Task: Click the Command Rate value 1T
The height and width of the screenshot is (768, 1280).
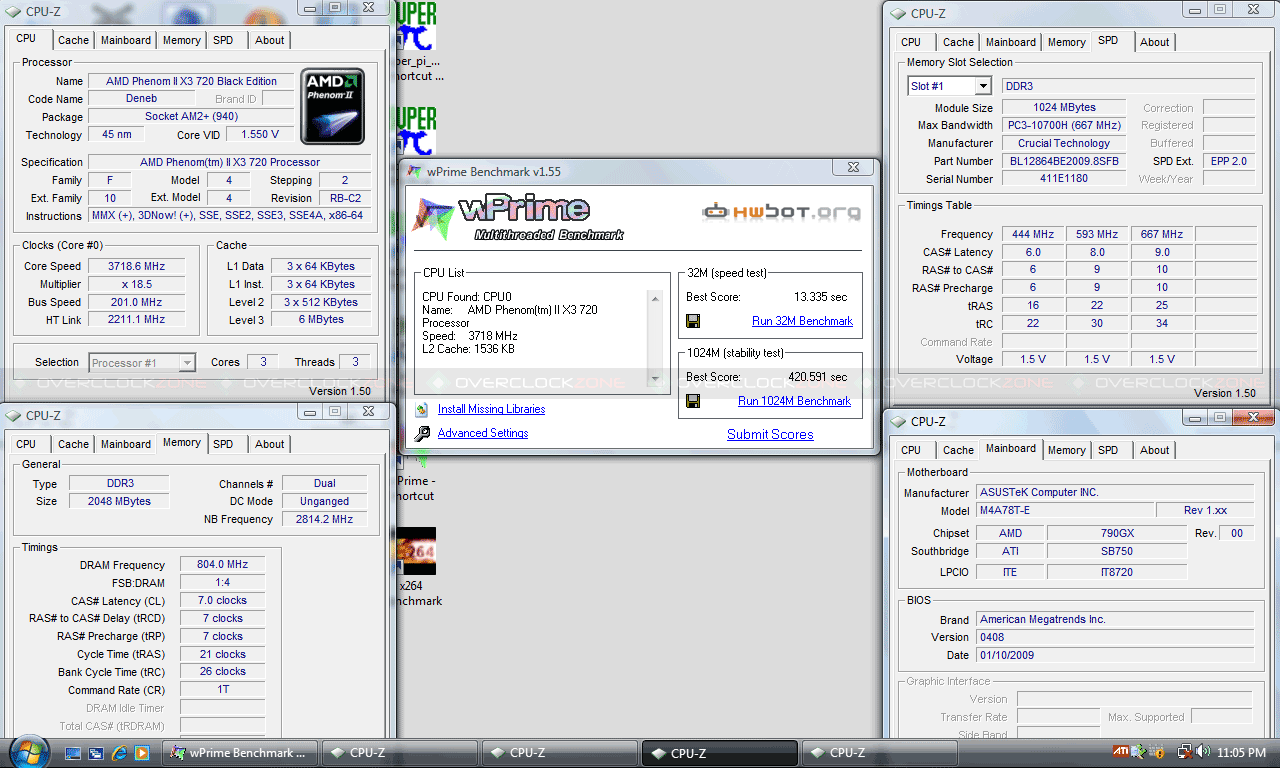Action: [223, 690]
